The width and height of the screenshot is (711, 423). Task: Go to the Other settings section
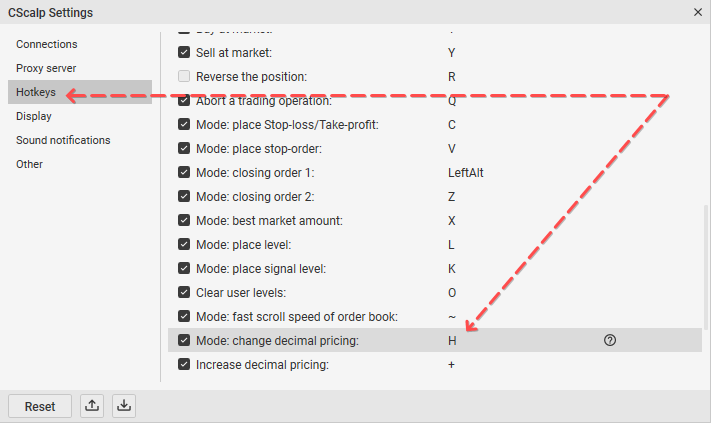click(x=29, y=164)
